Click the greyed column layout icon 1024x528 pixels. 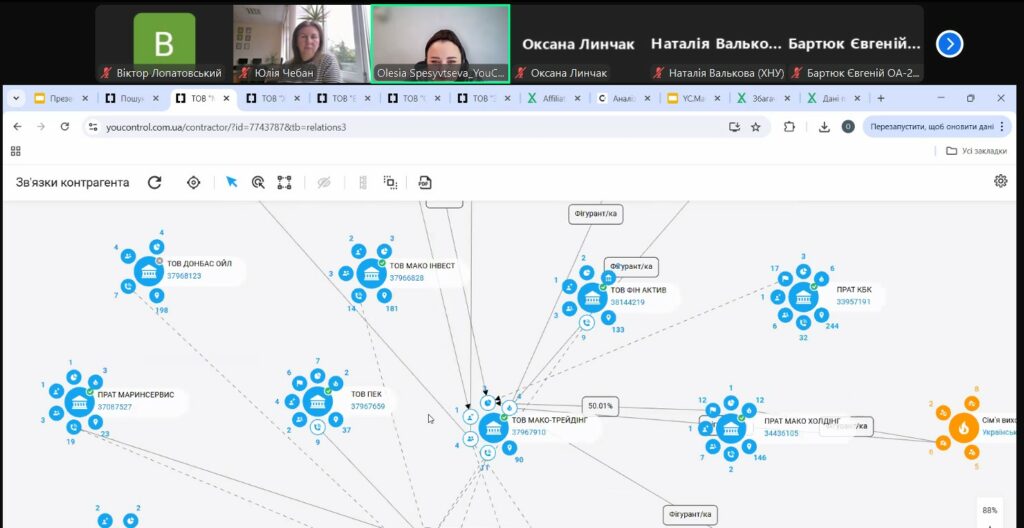tap(363, 182)
